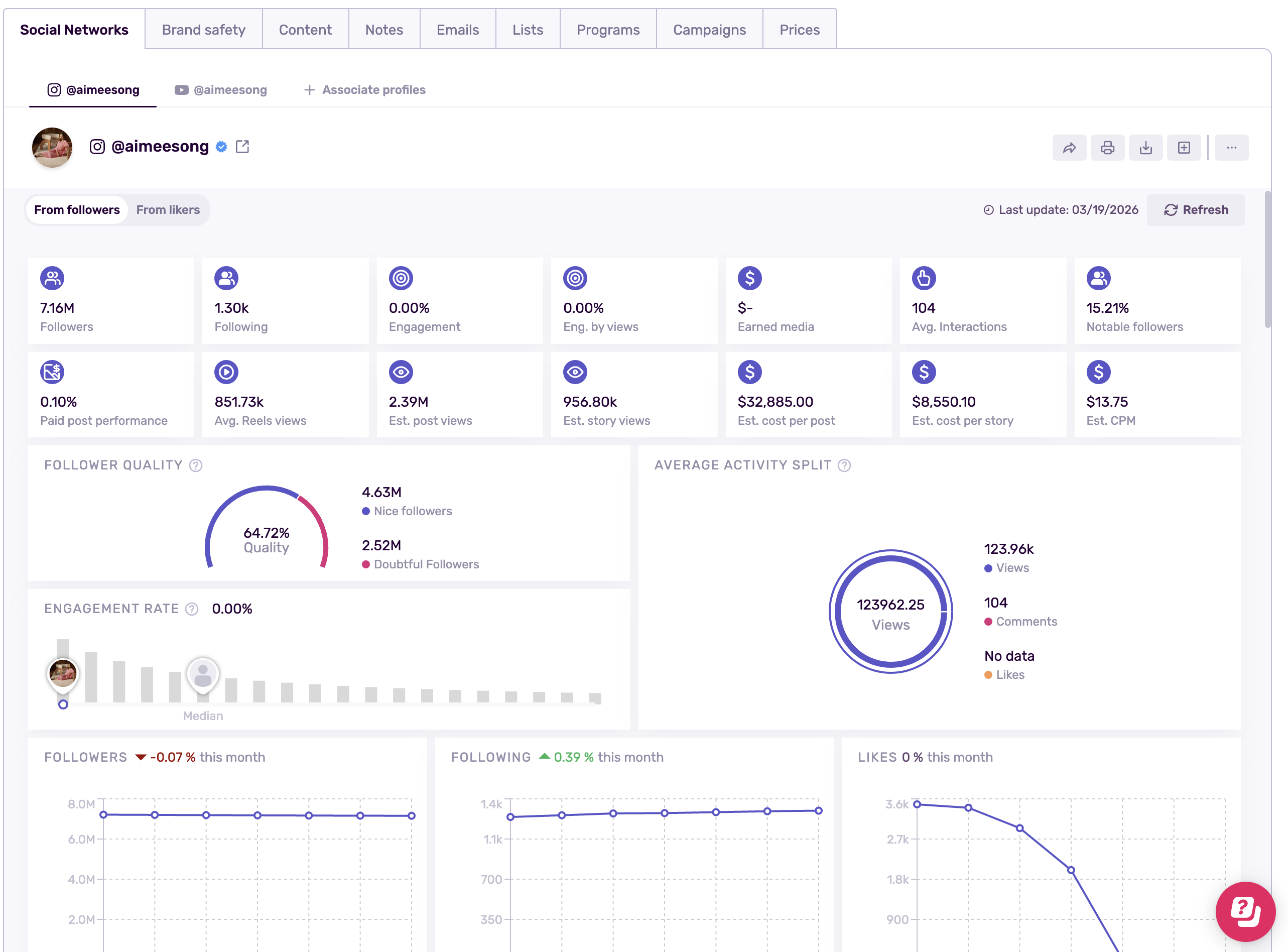This screenshot has height=952, width=1288.
Task: Share the influencer profile report
Action: [1069, 148]
